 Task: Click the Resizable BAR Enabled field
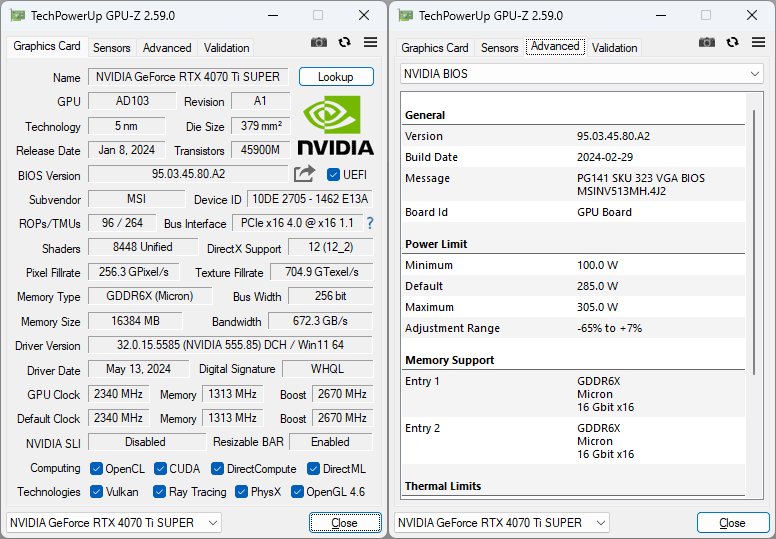point(331,442)
